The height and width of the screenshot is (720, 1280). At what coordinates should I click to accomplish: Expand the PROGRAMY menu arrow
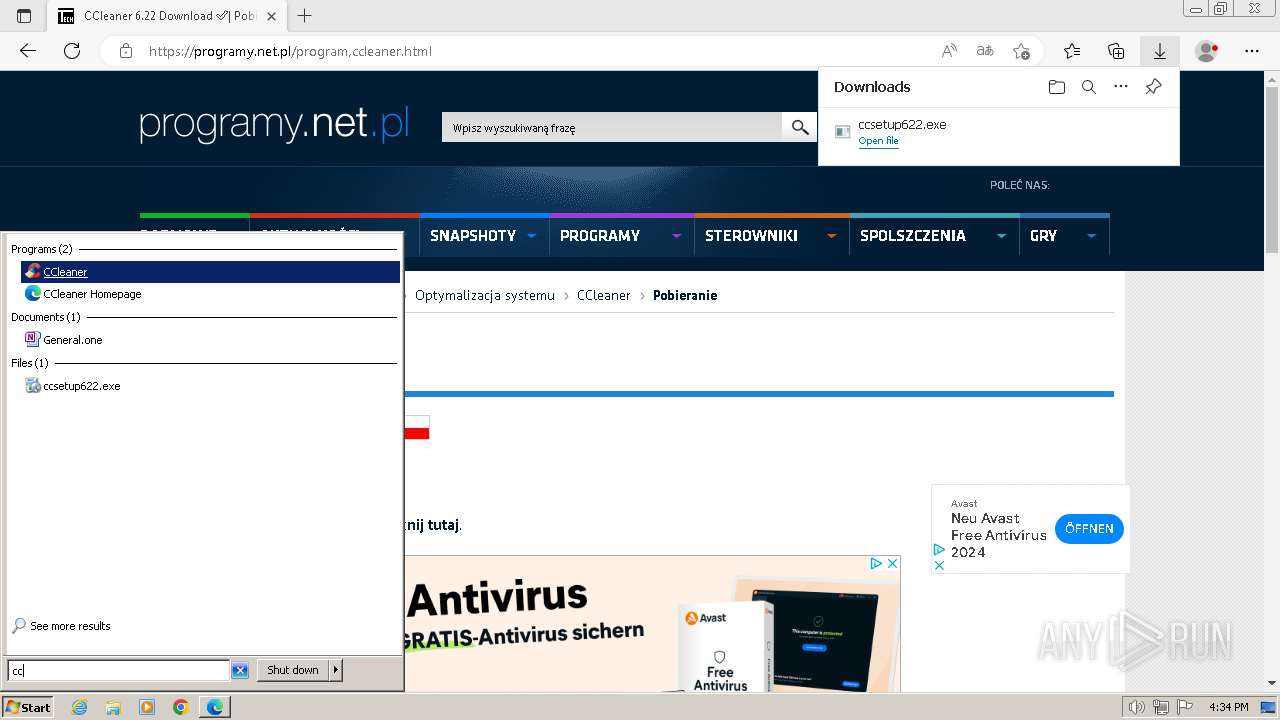click(x=677, y=236)
